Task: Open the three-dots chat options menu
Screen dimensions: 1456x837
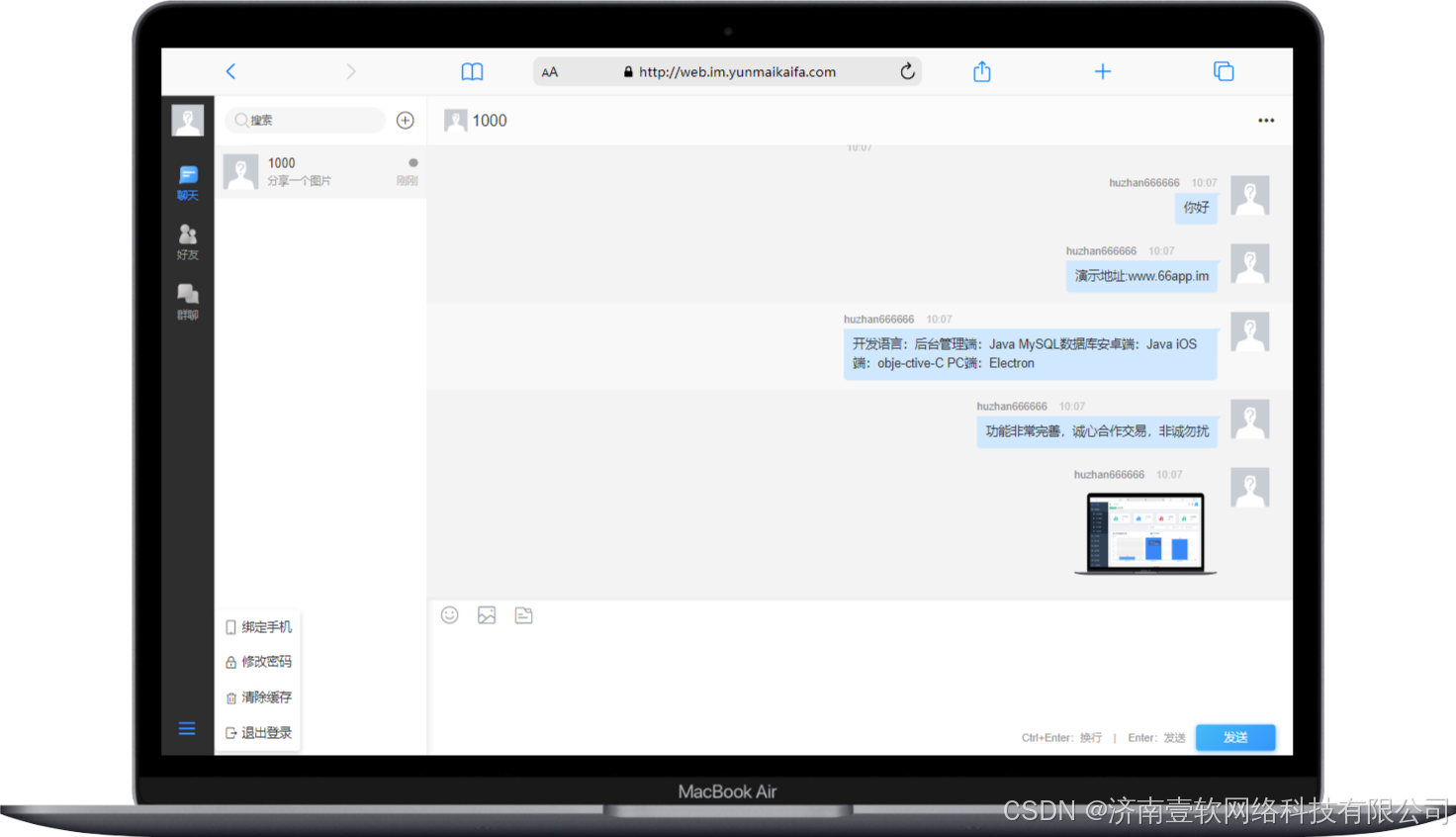Action: (1266, 121)
